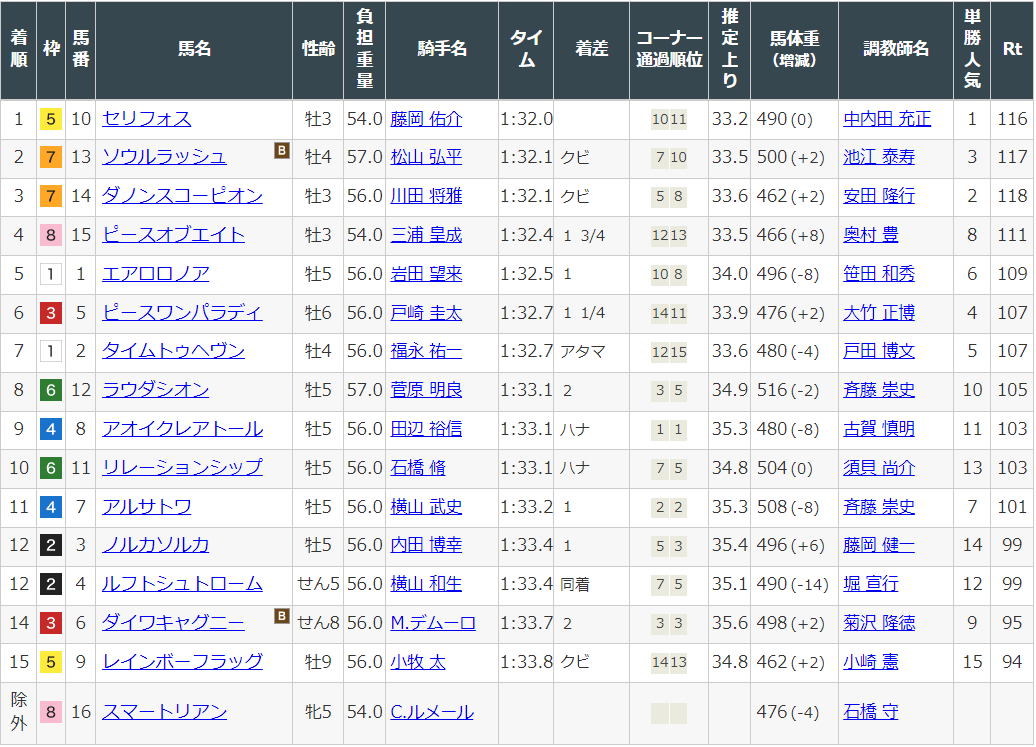Open horse page for ピースオブエイト
1036x747 pixels.
pyautogui.click(x=173, y=235)
